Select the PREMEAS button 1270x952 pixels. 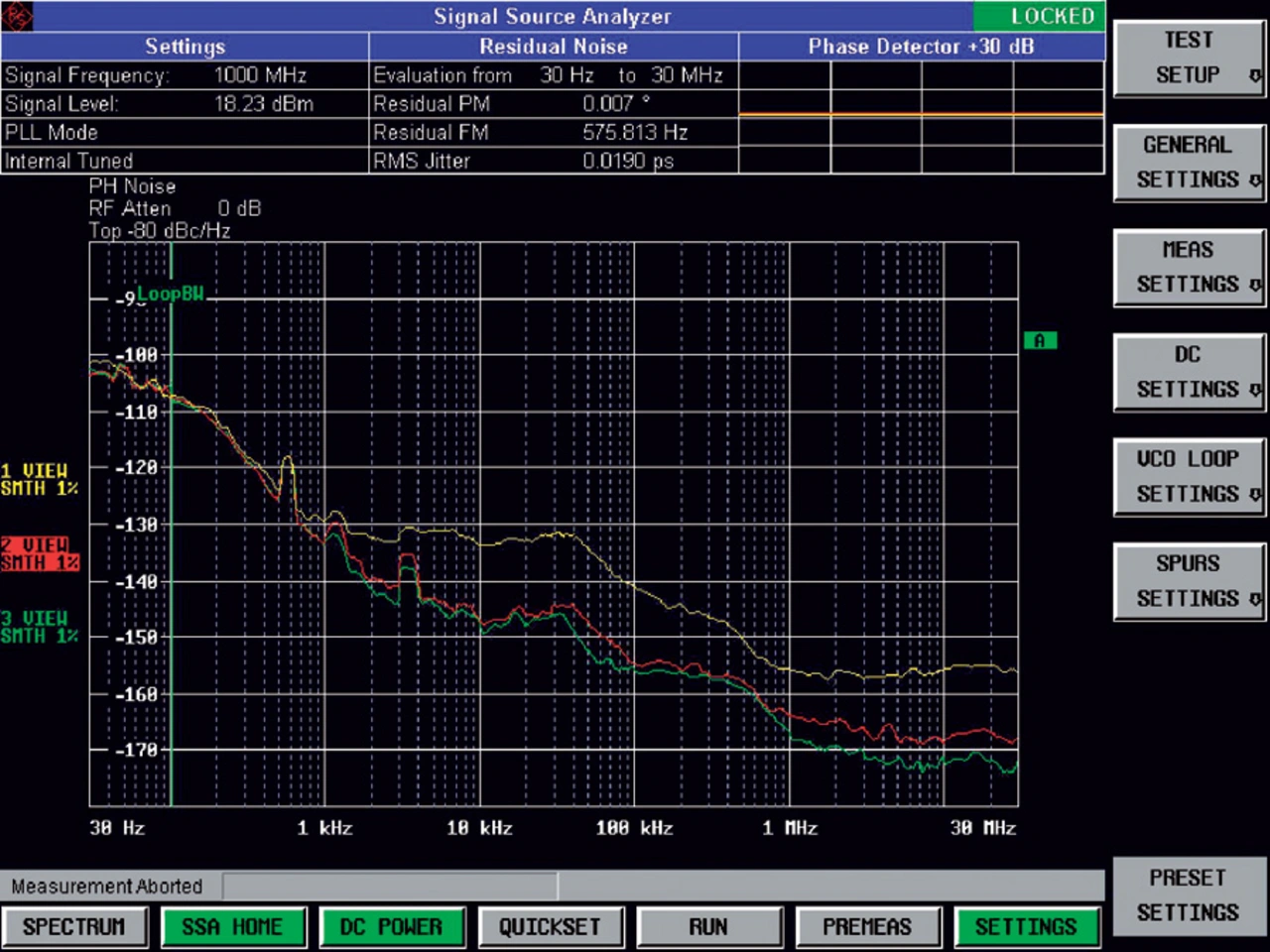868,927
